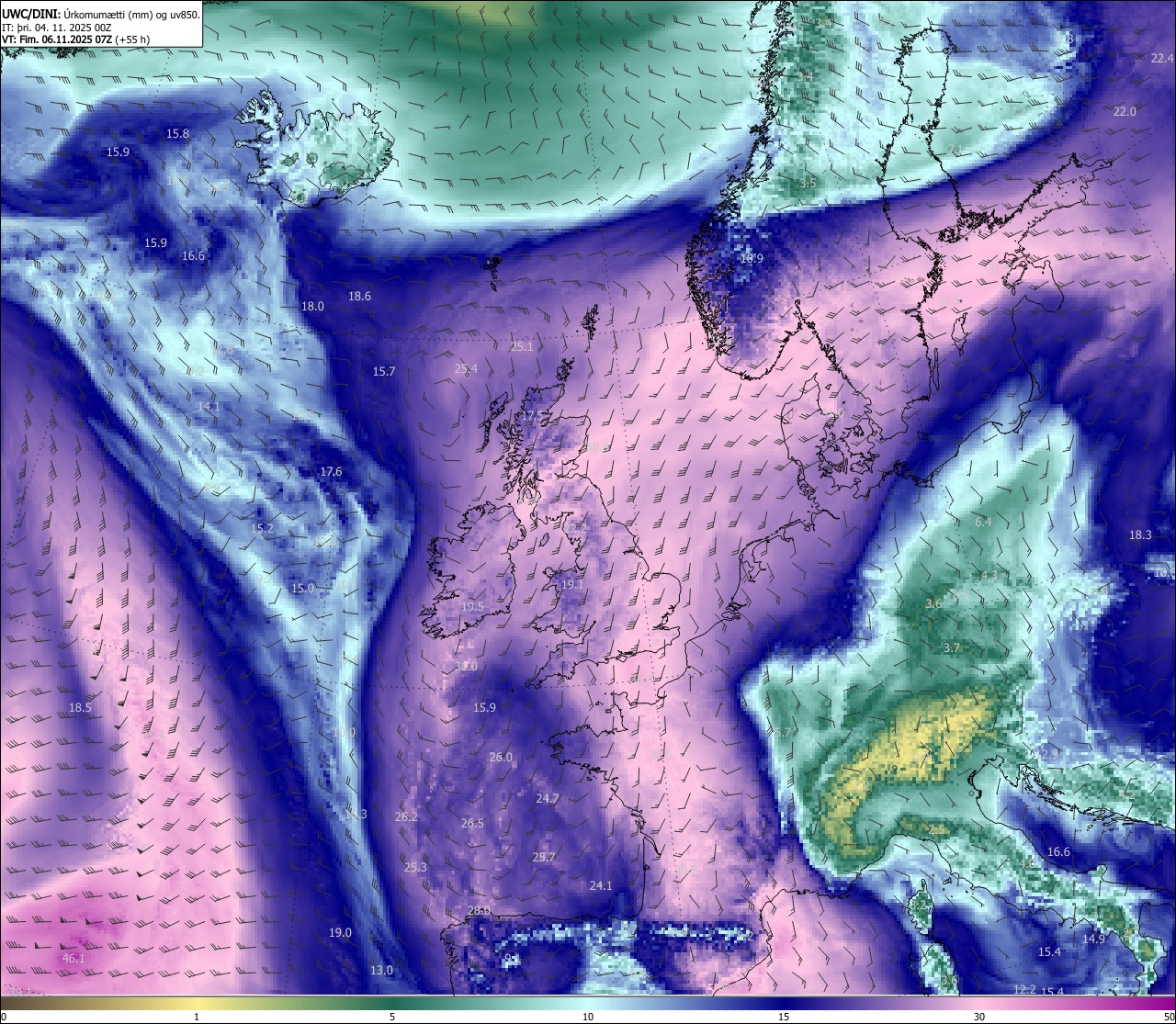This screenshot has height=1024, width=1176.
Task: Click the map value 19.0
Action: tap(340, 933)
